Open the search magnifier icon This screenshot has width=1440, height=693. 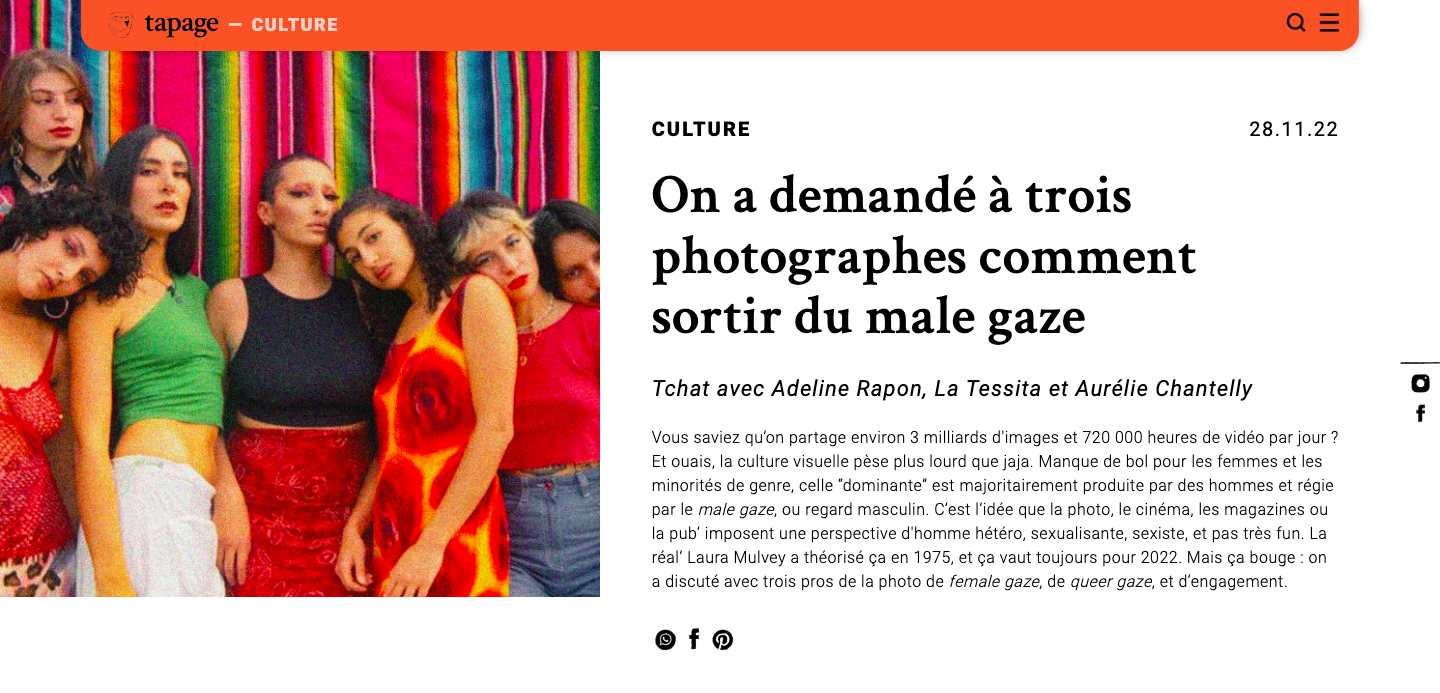coord(1296,23)
